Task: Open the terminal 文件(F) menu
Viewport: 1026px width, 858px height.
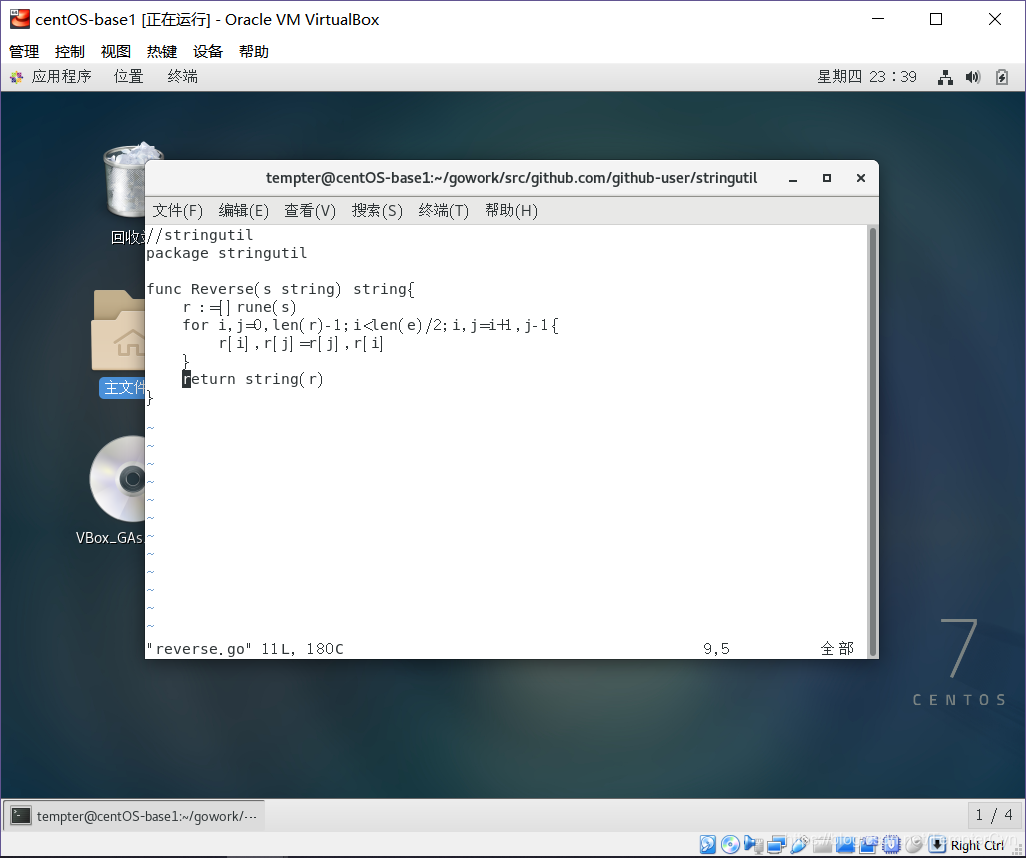Action: point(177,211)
